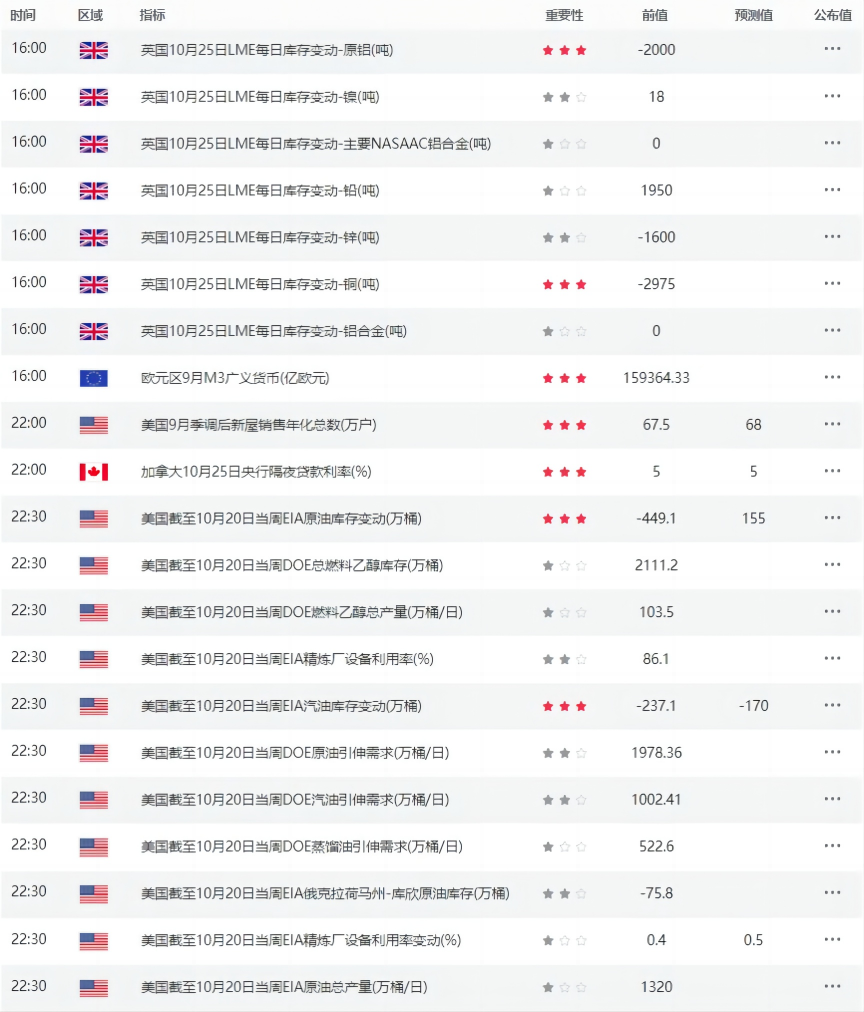
Task: Click US flag in the new home sales row
Action: point(93,425)
